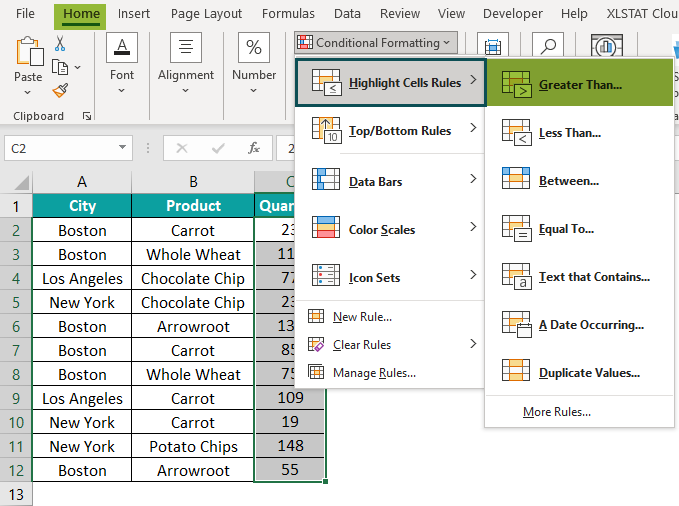Click the Icon Sets icon
This screenshot has height=506, width=679.
tap(326, 275)
